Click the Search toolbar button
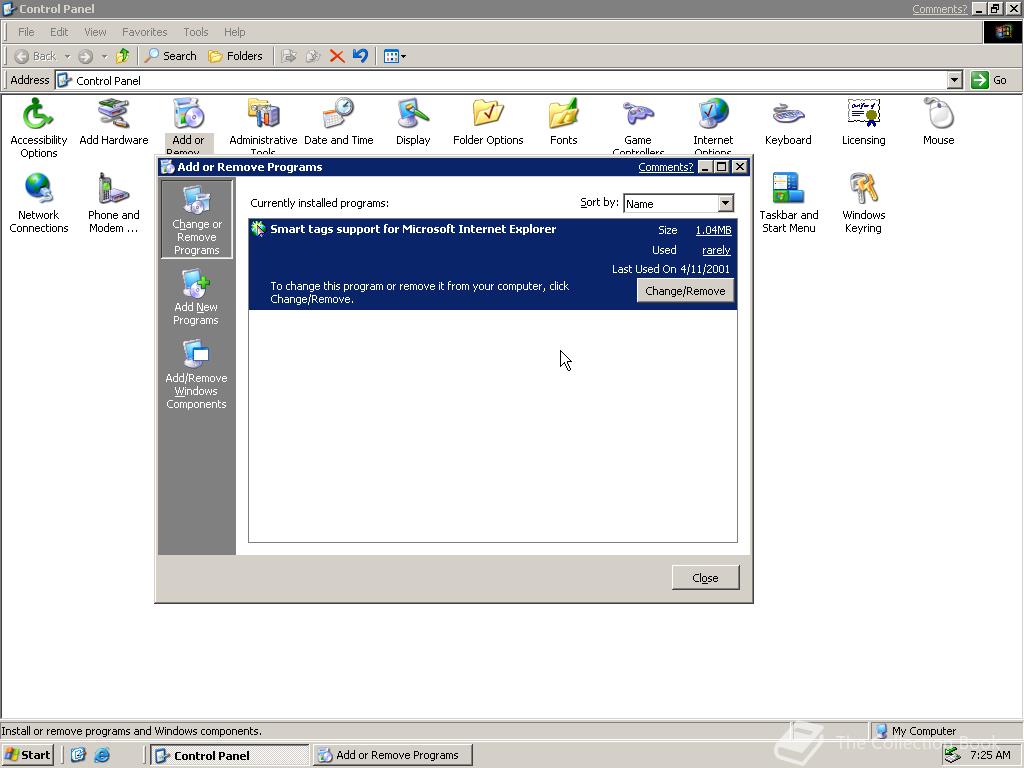 click(x=170, y=56)
